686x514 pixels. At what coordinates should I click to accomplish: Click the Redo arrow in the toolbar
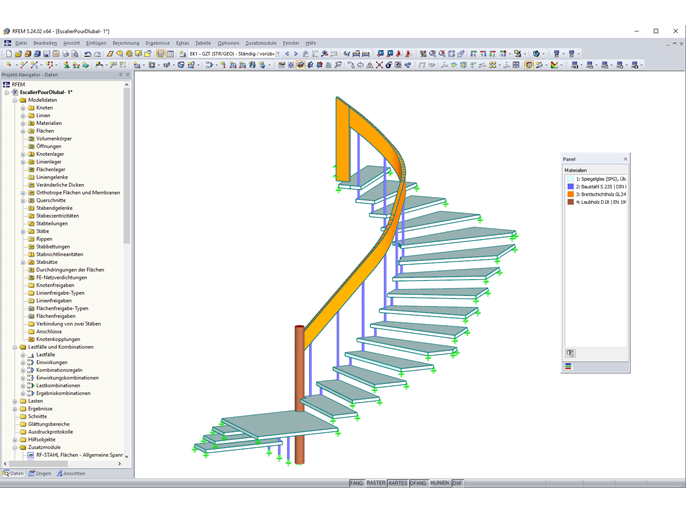[97, 54]
